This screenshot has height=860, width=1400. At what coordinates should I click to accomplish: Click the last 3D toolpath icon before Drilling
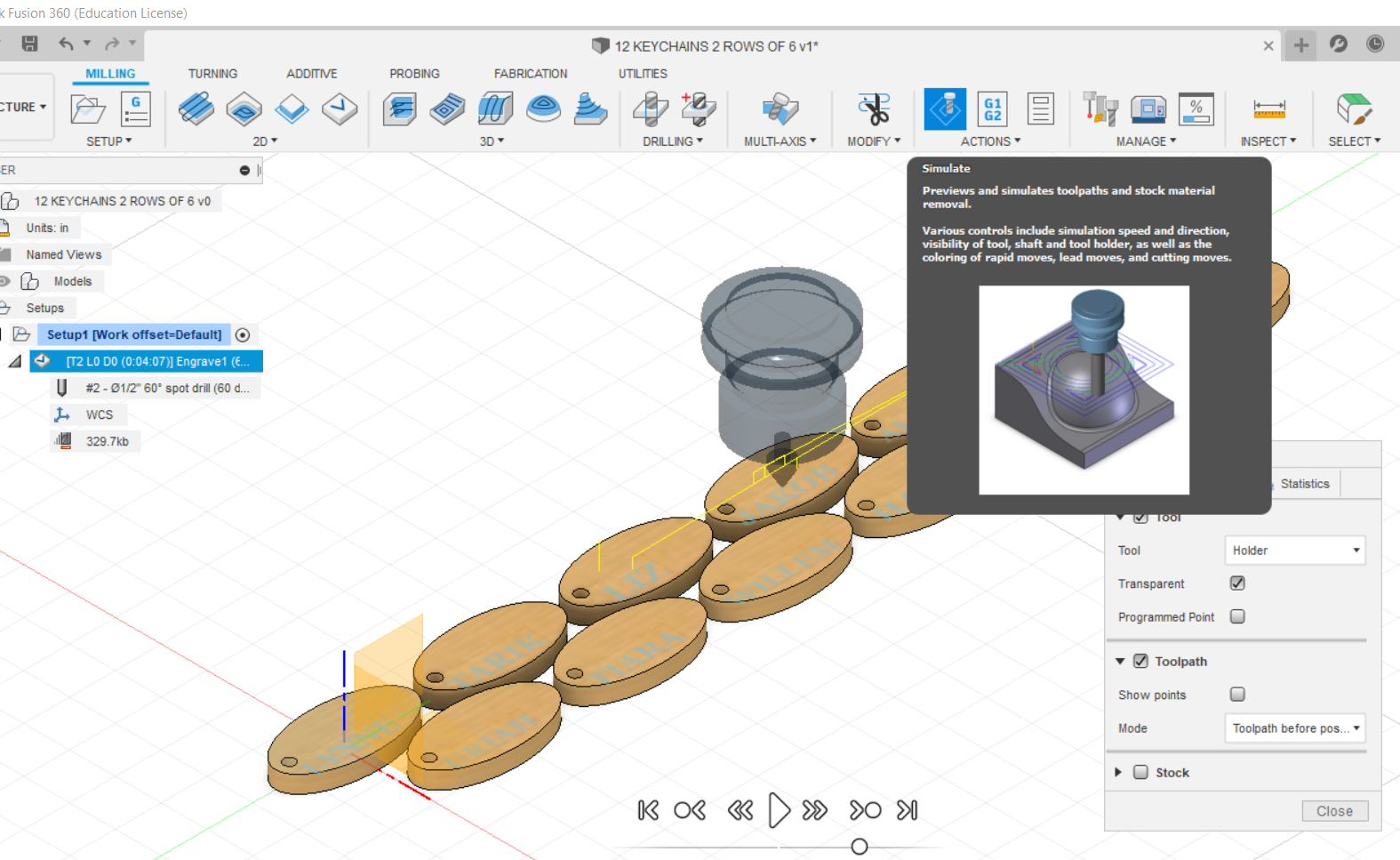point(590,109)
